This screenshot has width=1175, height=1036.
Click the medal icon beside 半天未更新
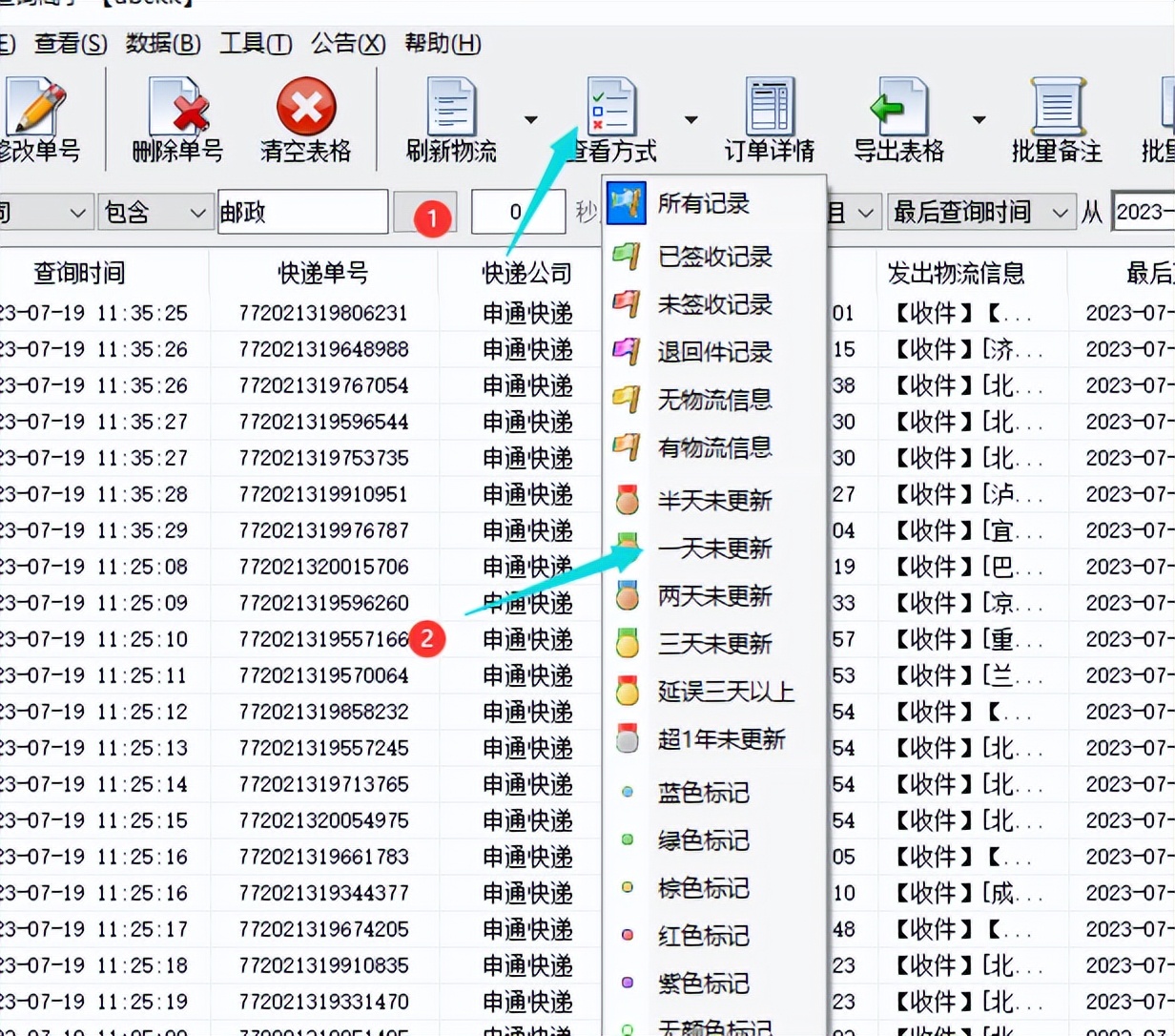627,497
